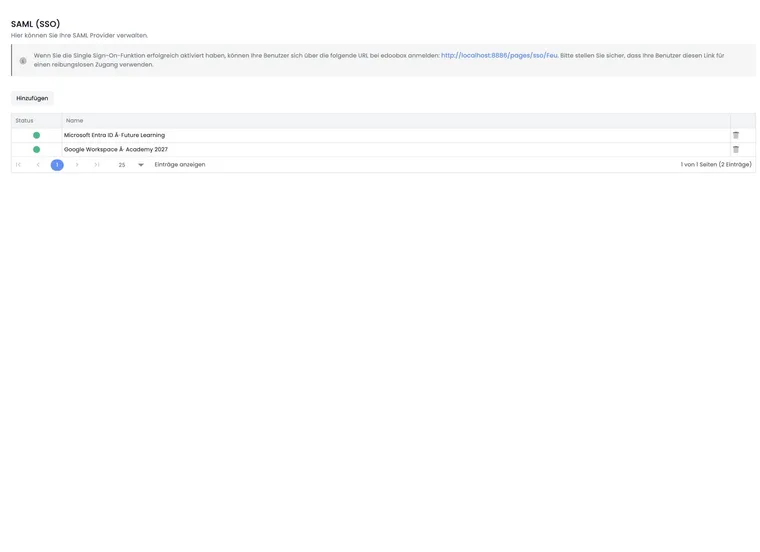Go to last page of the table

[96, 165]
